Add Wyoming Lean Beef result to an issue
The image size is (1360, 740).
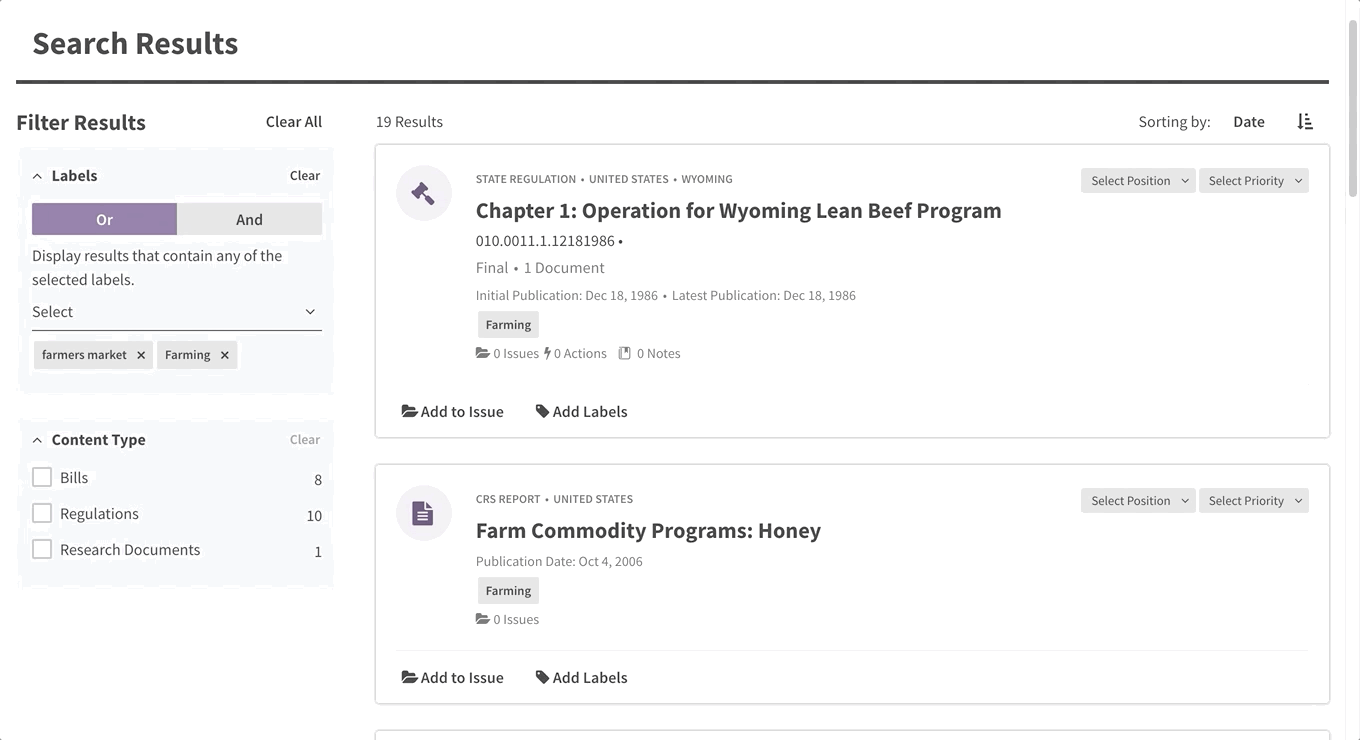[453, 412]
